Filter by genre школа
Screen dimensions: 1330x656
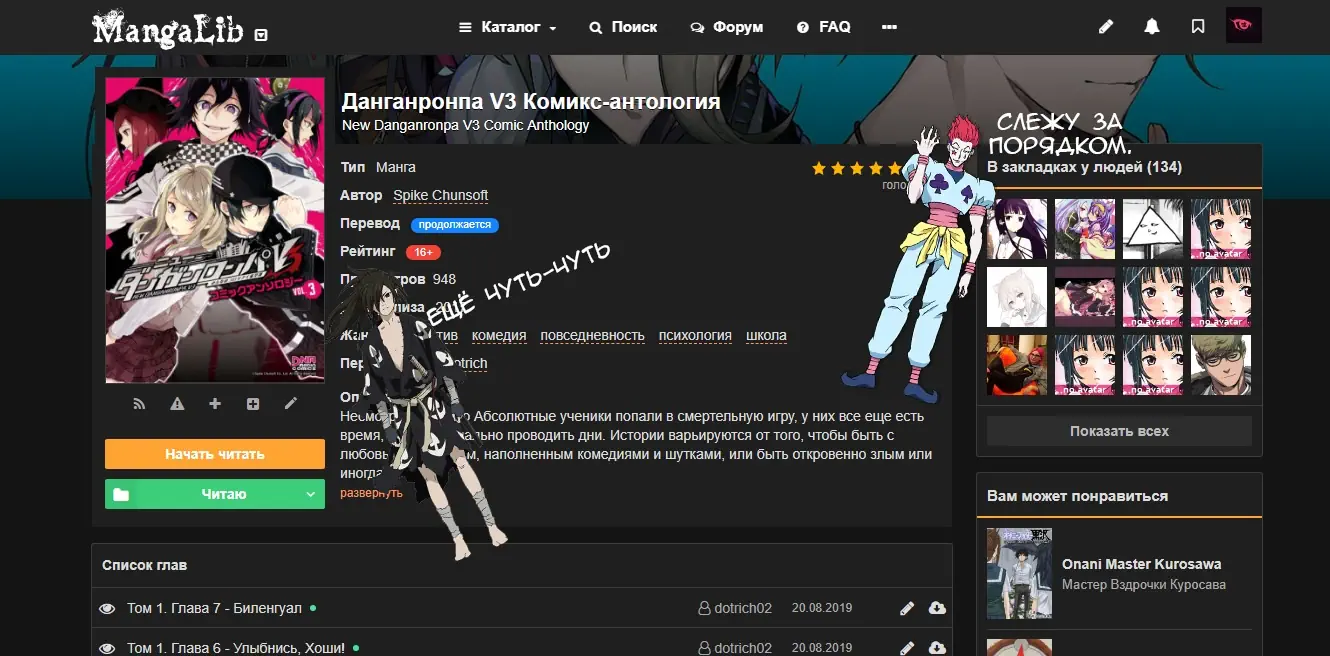coord(766,335)
